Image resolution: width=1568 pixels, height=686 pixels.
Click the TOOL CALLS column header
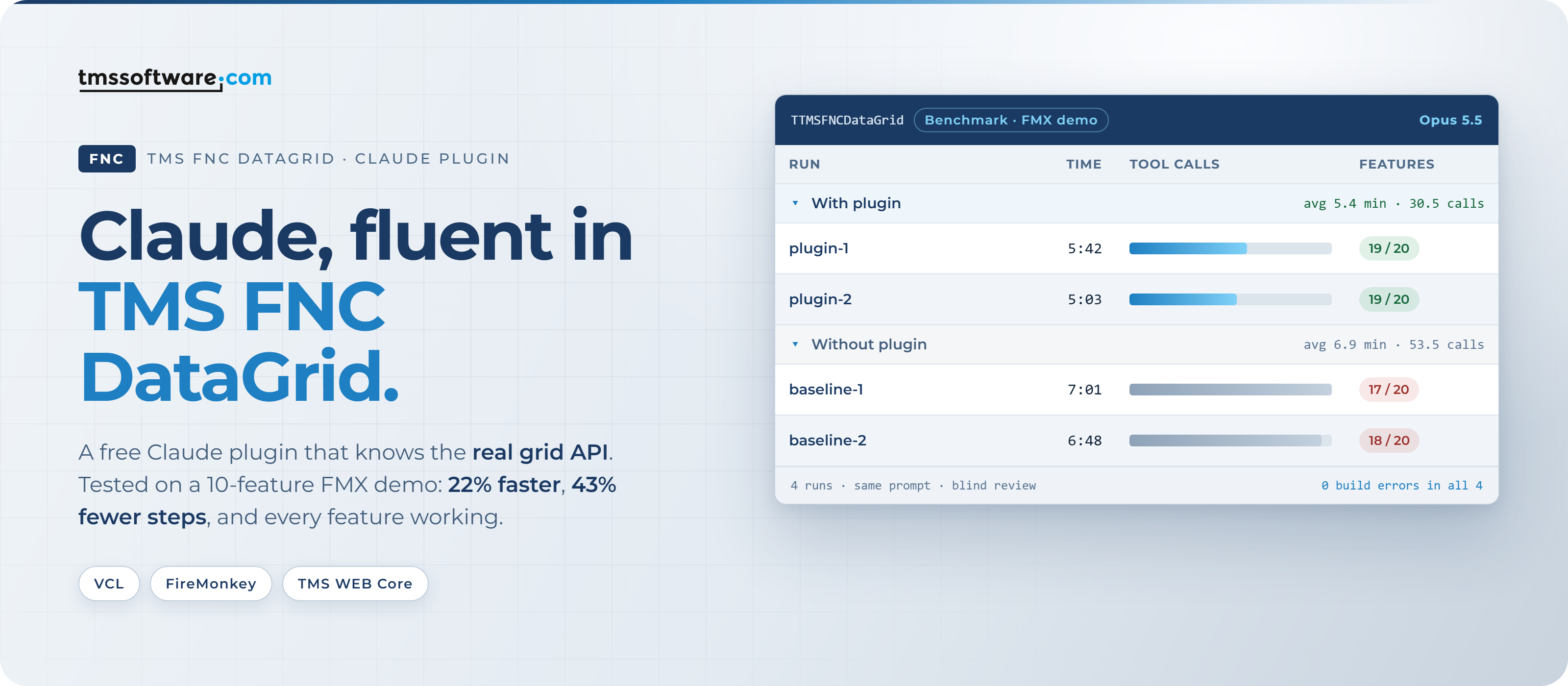coord(1174,164)
